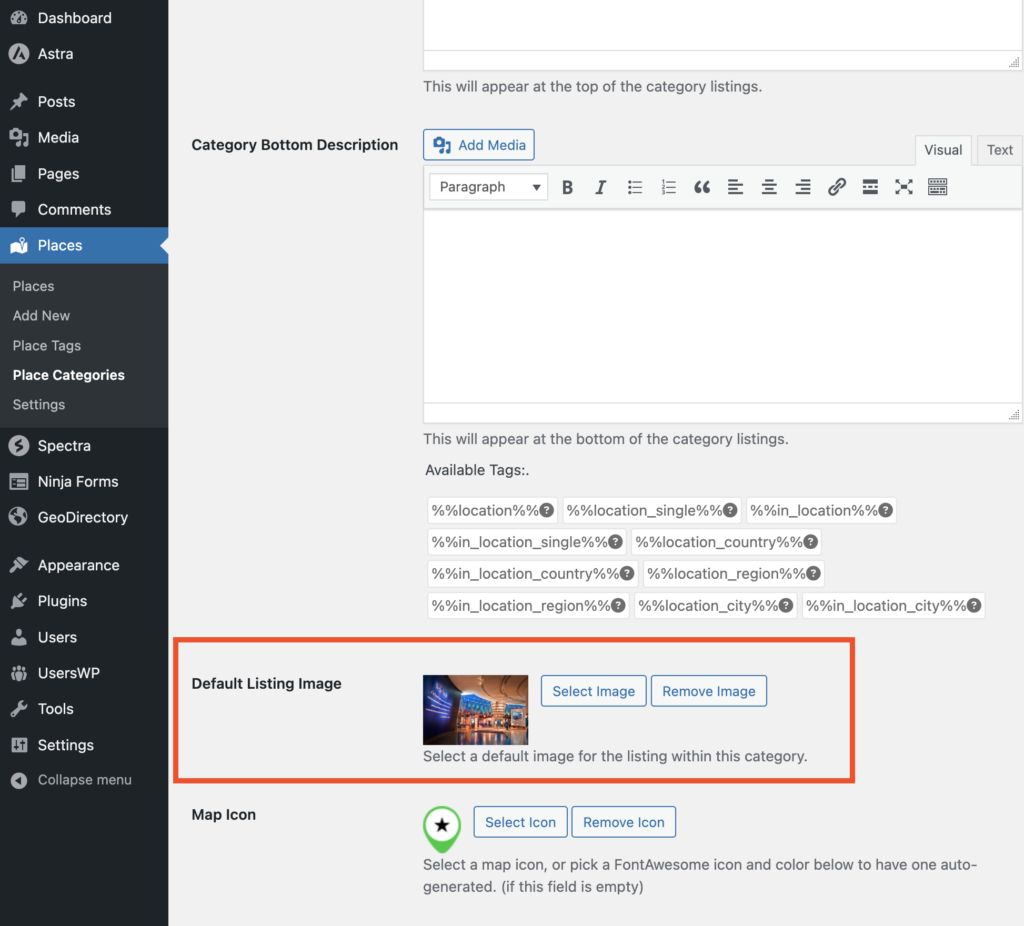Switch to the Text editor tab
Viewport: 1024px width, 926px height.
[x=999, y=150]
